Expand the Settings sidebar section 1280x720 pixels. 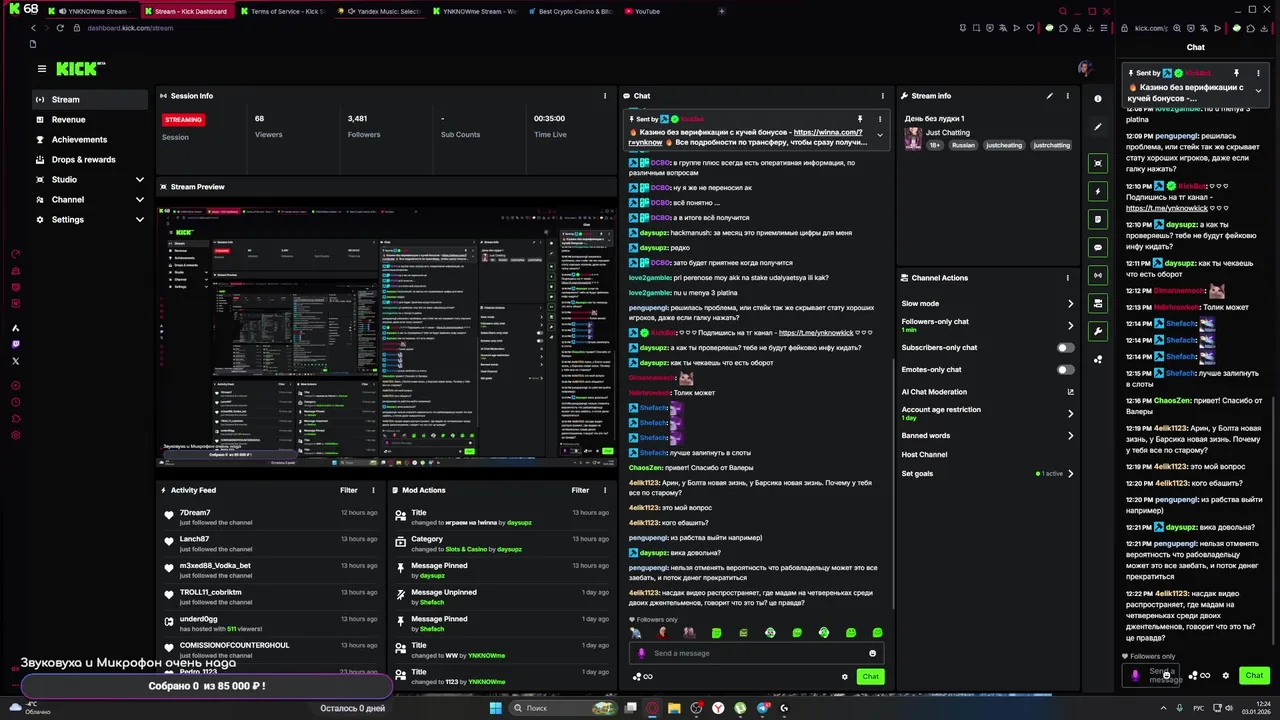tap(139, 220)
